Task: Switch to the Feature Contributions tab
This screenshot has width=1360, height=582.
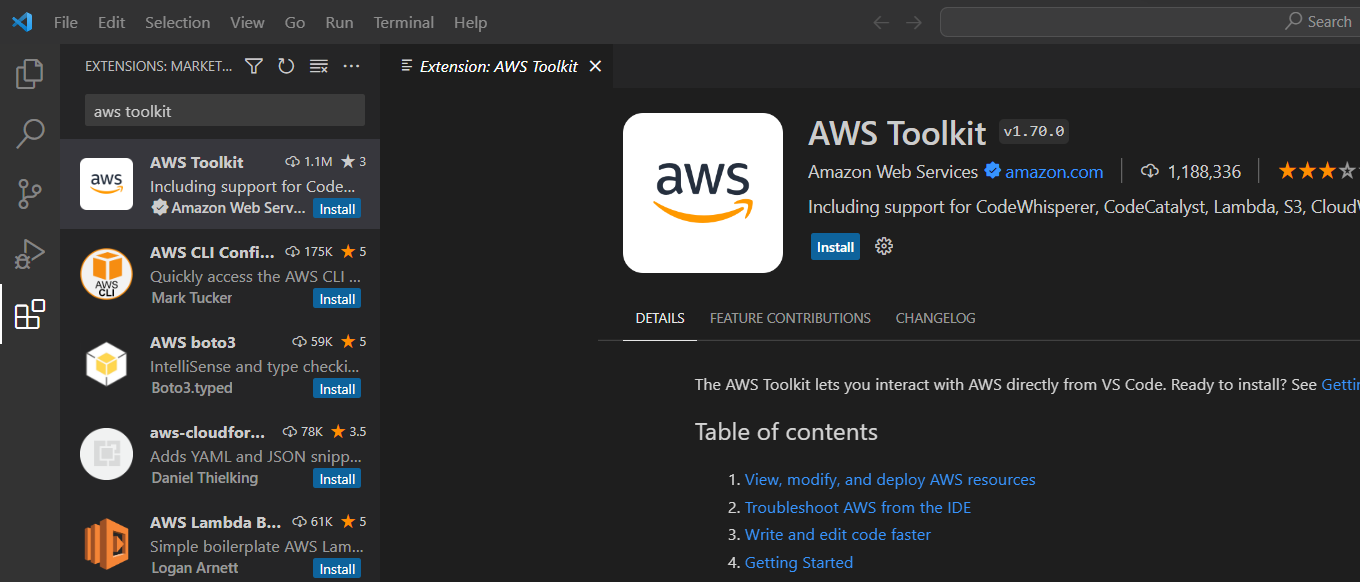Action: click(x=790, y=318)
